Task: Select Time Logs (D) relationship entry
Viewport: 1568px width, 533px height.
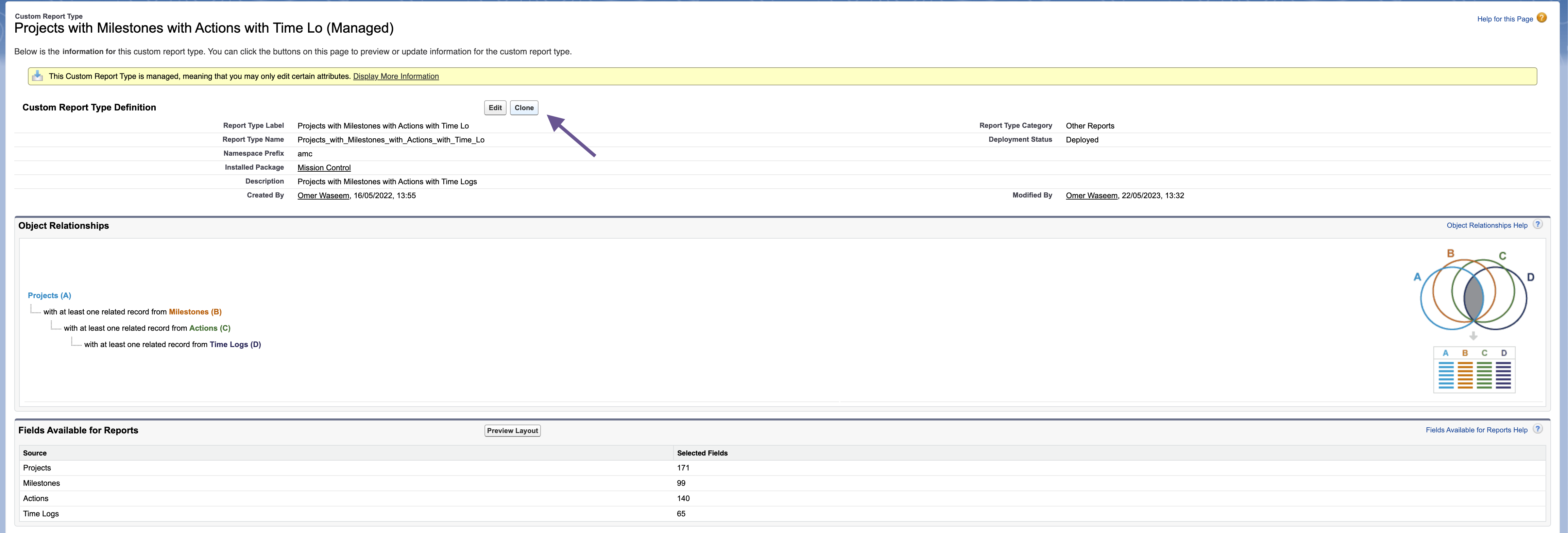Action: click(235, 344)
